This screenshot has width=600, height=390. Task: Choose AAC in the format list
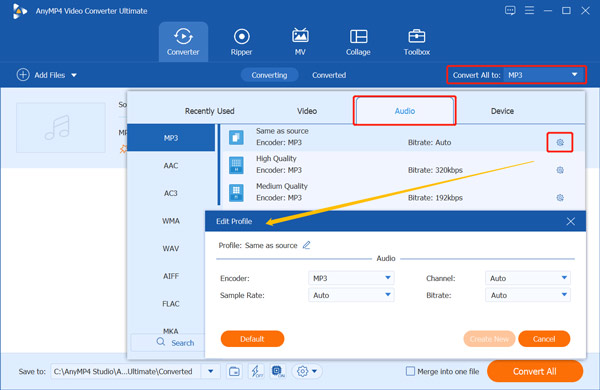click(x=171, y=165)
